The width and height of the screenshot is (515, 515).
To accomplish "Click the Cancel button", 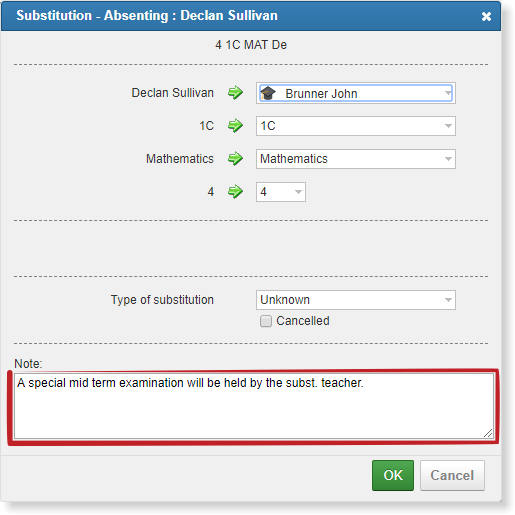I will point(452,475).
